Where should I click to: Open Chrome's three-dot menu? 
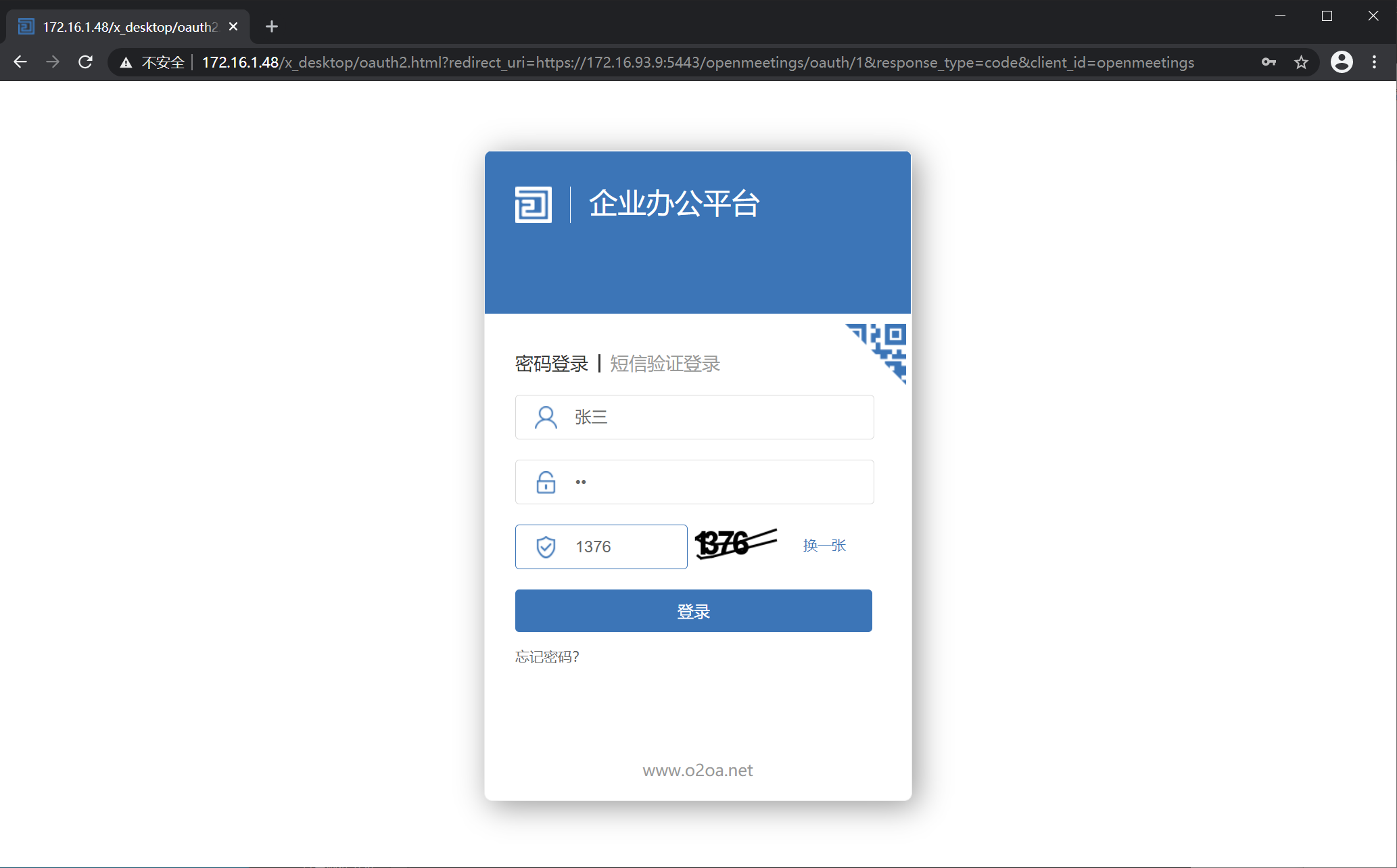tap(1374, 62)
